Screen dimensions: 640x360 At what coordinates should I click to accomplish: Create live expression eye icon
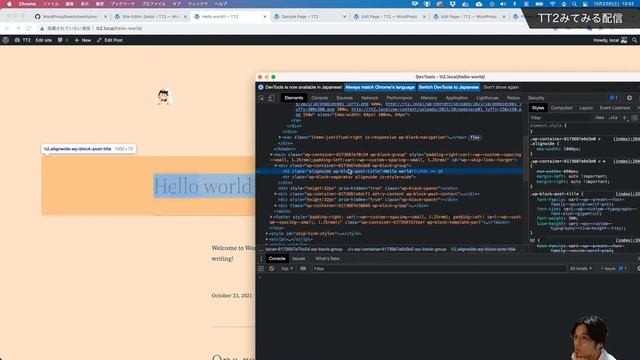(303, 269)
